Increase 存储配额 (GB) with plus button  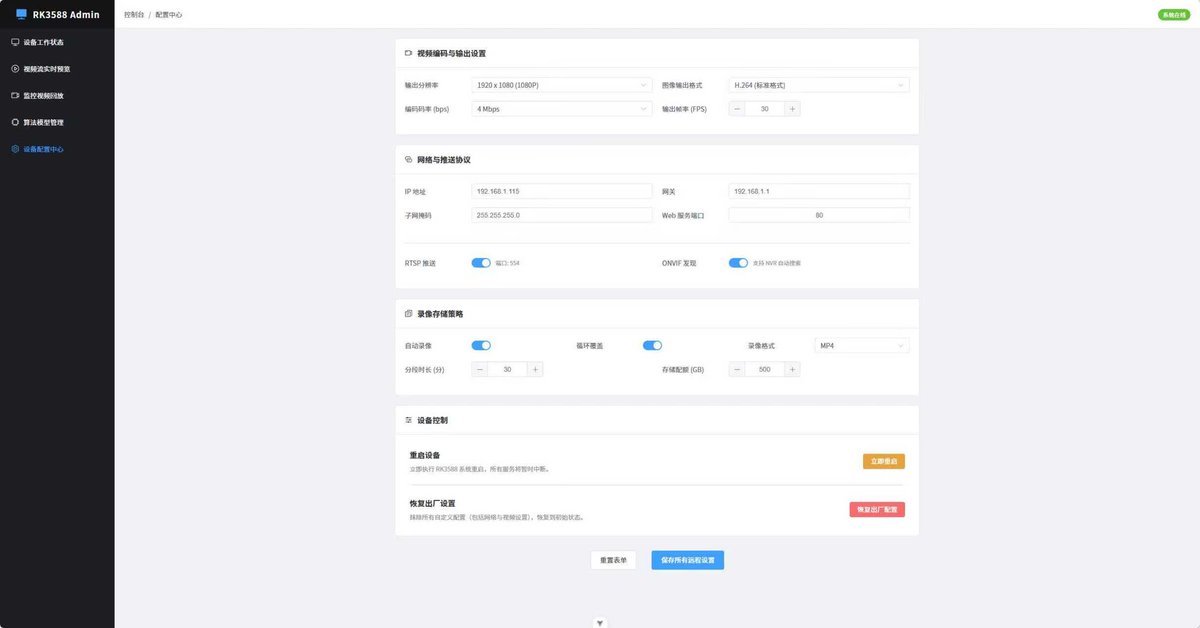(792, 369)
